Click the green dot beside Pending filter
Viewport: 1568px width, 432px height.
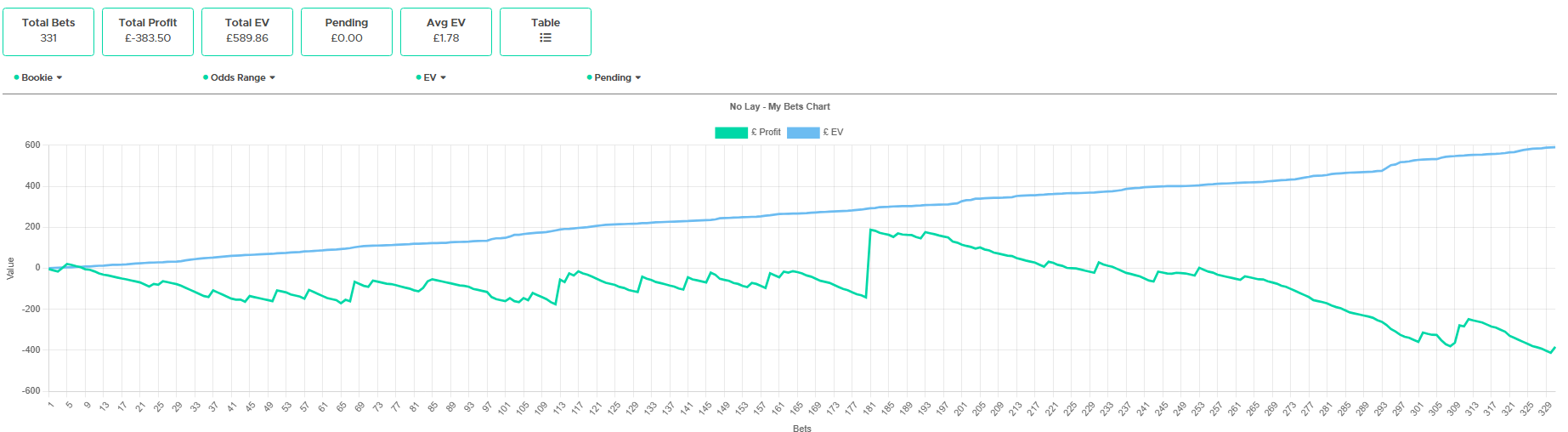589,77
